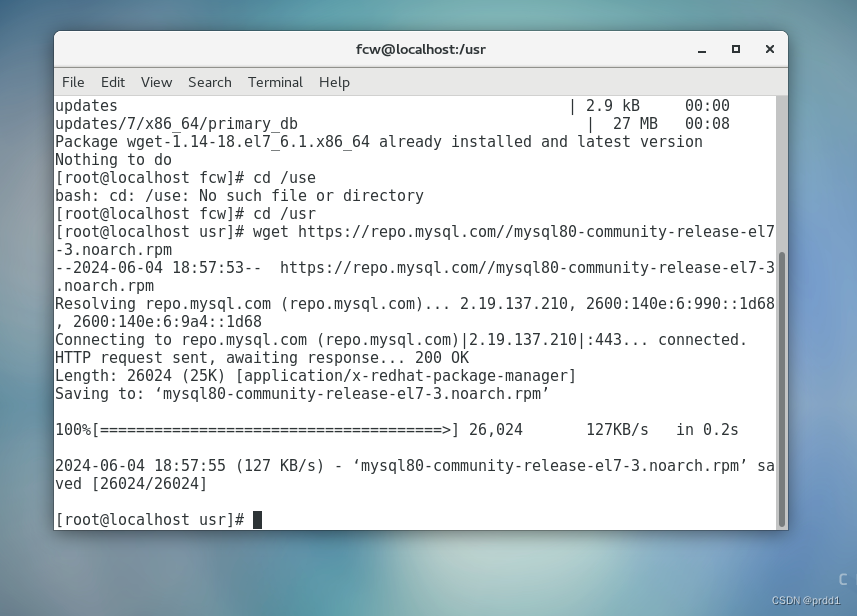Click the '2.9 kB' updates size
The image size is (857, 616).
click(x=613, y=105)
